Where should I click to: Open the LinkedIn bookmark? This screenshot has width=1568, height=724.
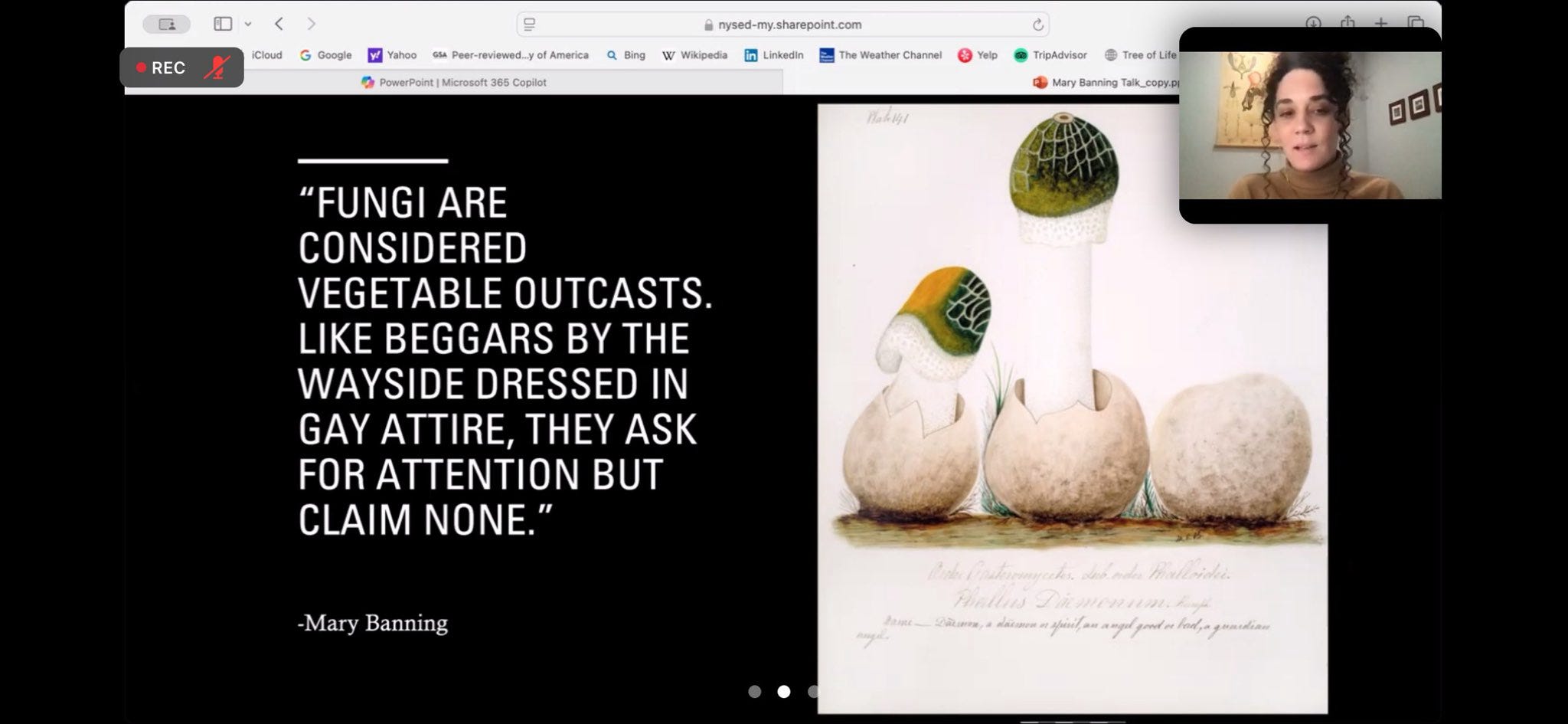click(774, 55)
